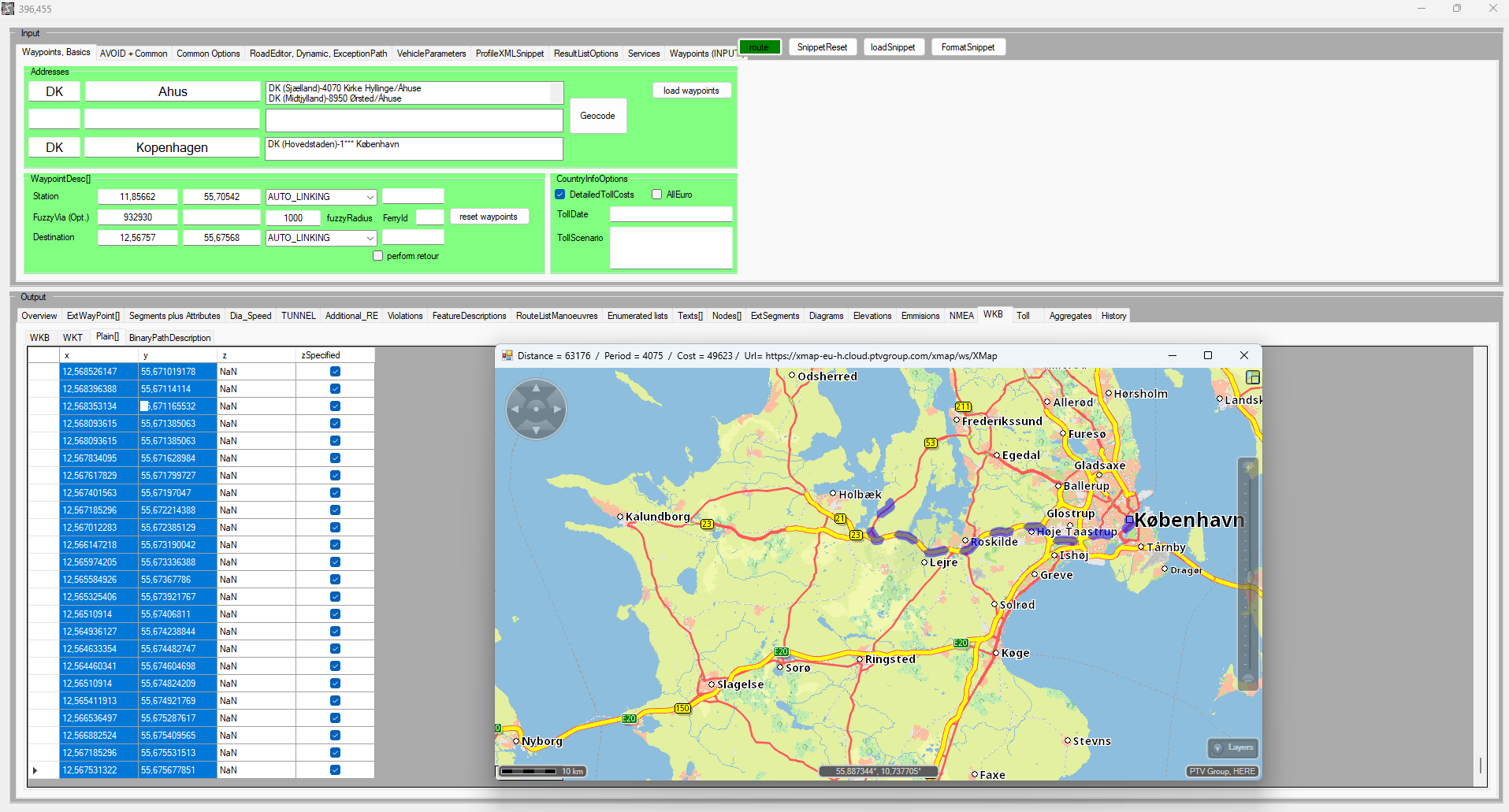This screenshot has height=812, width=1509.
Task: Open the map Layers panel
Action: (1232, 747)
